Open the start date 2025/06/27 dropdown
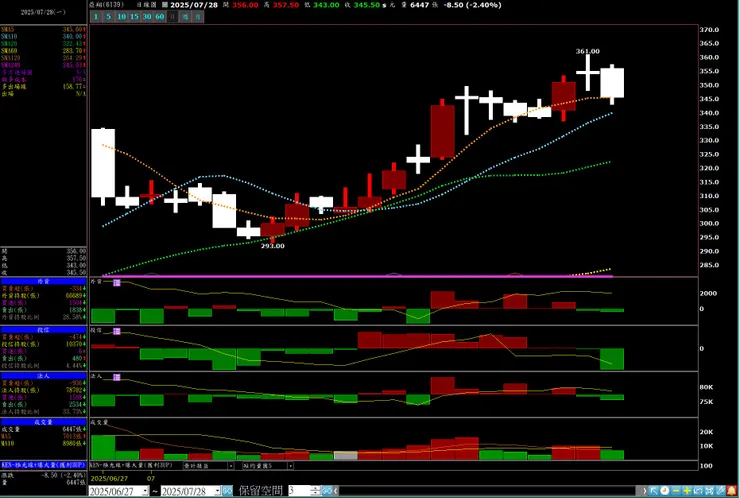The width and height of the screenshot is (740, 498). pyautogui.click(x=145, y=491)
